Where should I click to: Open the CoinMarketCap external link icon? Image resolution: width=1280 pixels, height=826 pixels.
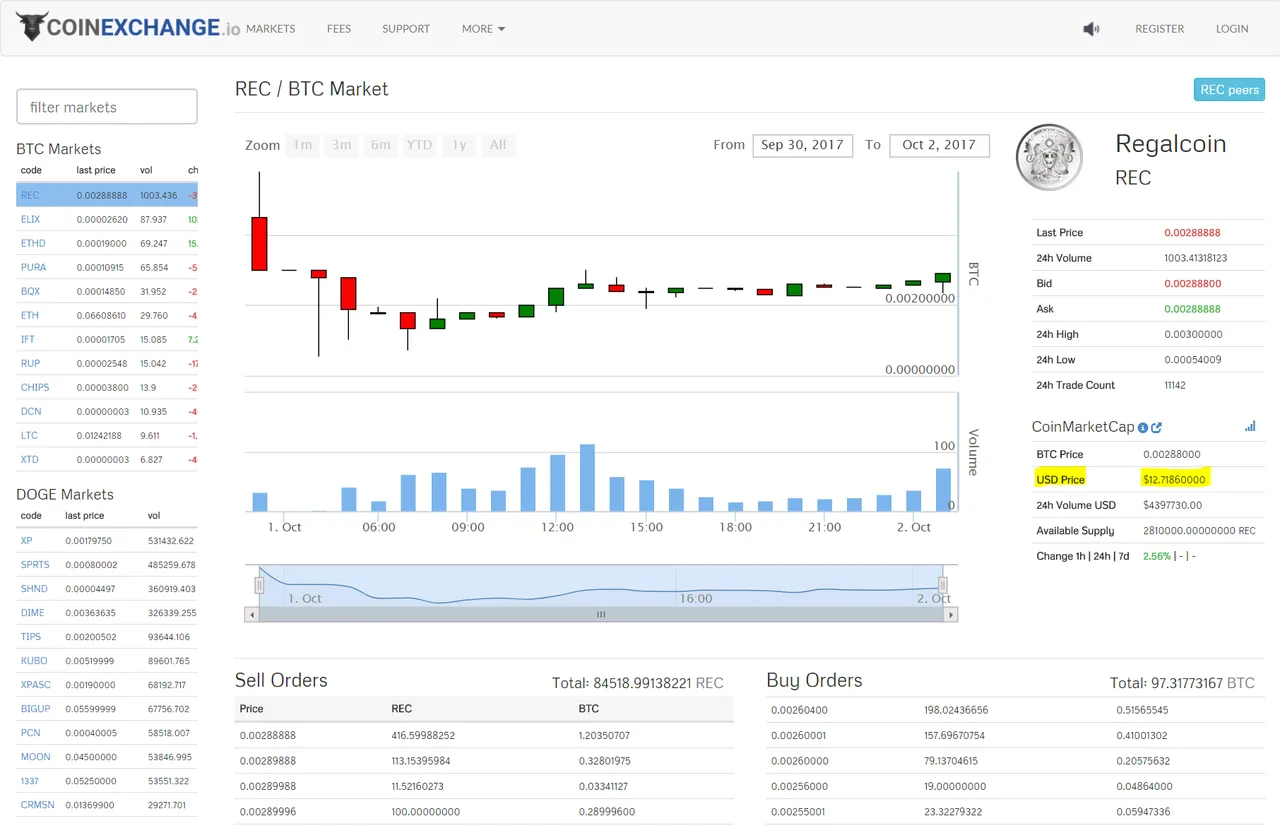pyautogui.click(x=1157, y=428)
